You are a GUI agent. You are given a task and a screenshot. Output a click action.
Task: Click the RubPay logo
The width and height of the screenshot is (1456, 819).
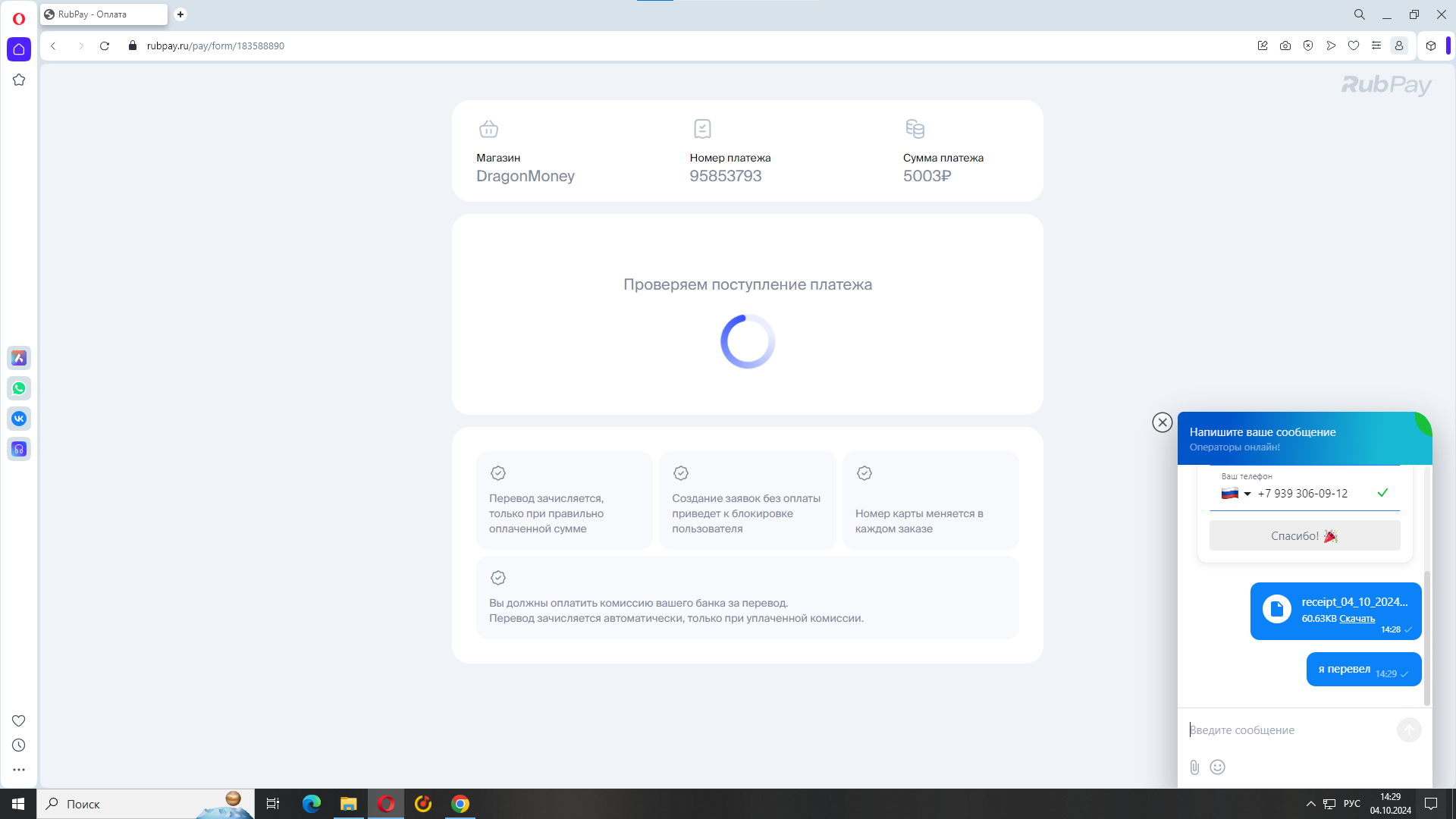click(1386, 85)
